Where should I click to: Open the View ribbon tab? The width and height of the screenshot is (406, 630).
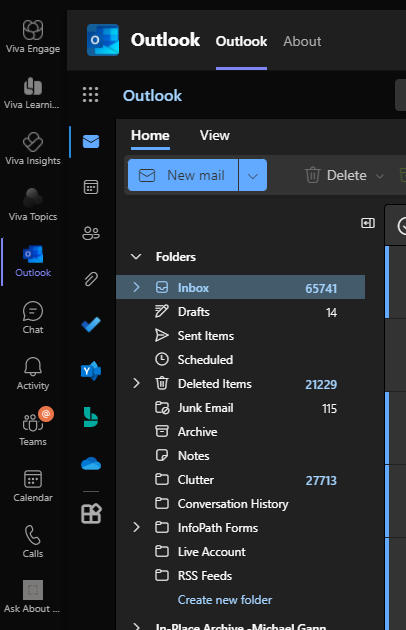215,135
